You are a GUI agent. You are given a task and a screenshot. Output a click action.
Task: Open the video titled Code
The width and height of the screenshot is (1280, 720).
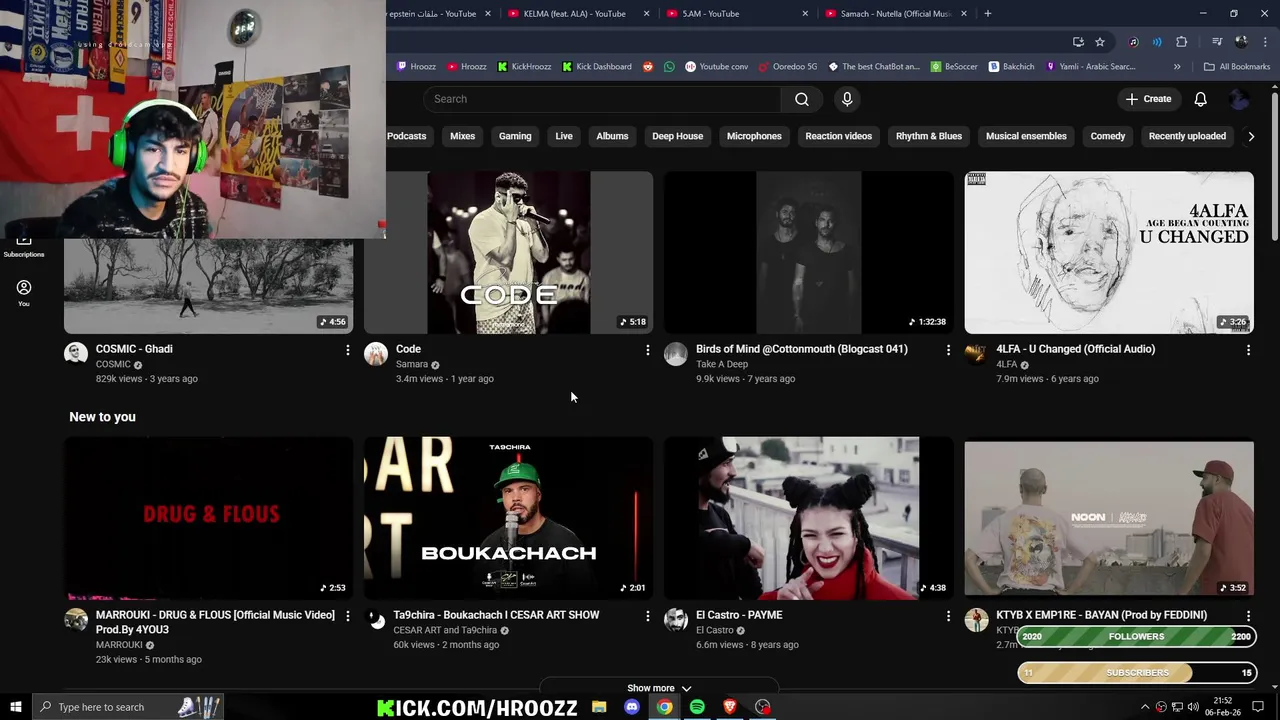pyautogui.click(x=408, y=349)
